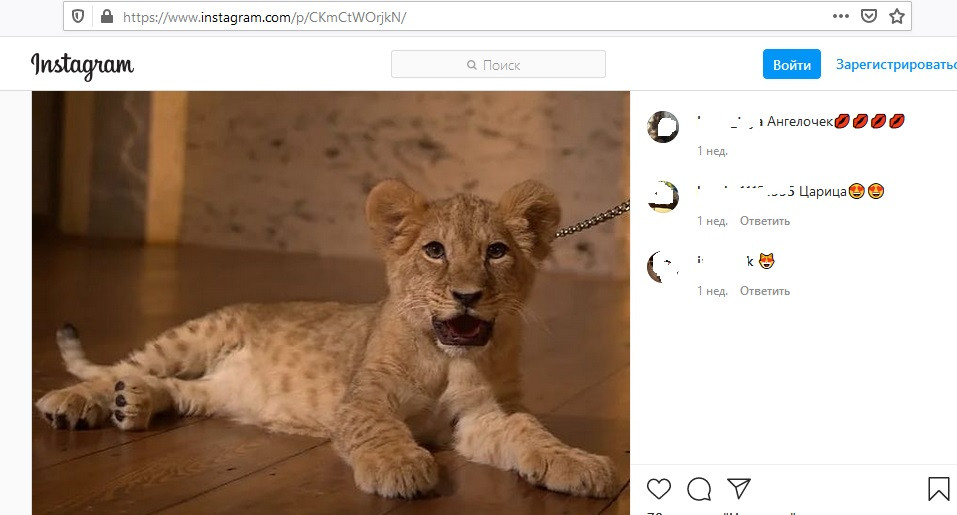Click Ответить under the Царица comment
The image size is (957, 515).
765,221
